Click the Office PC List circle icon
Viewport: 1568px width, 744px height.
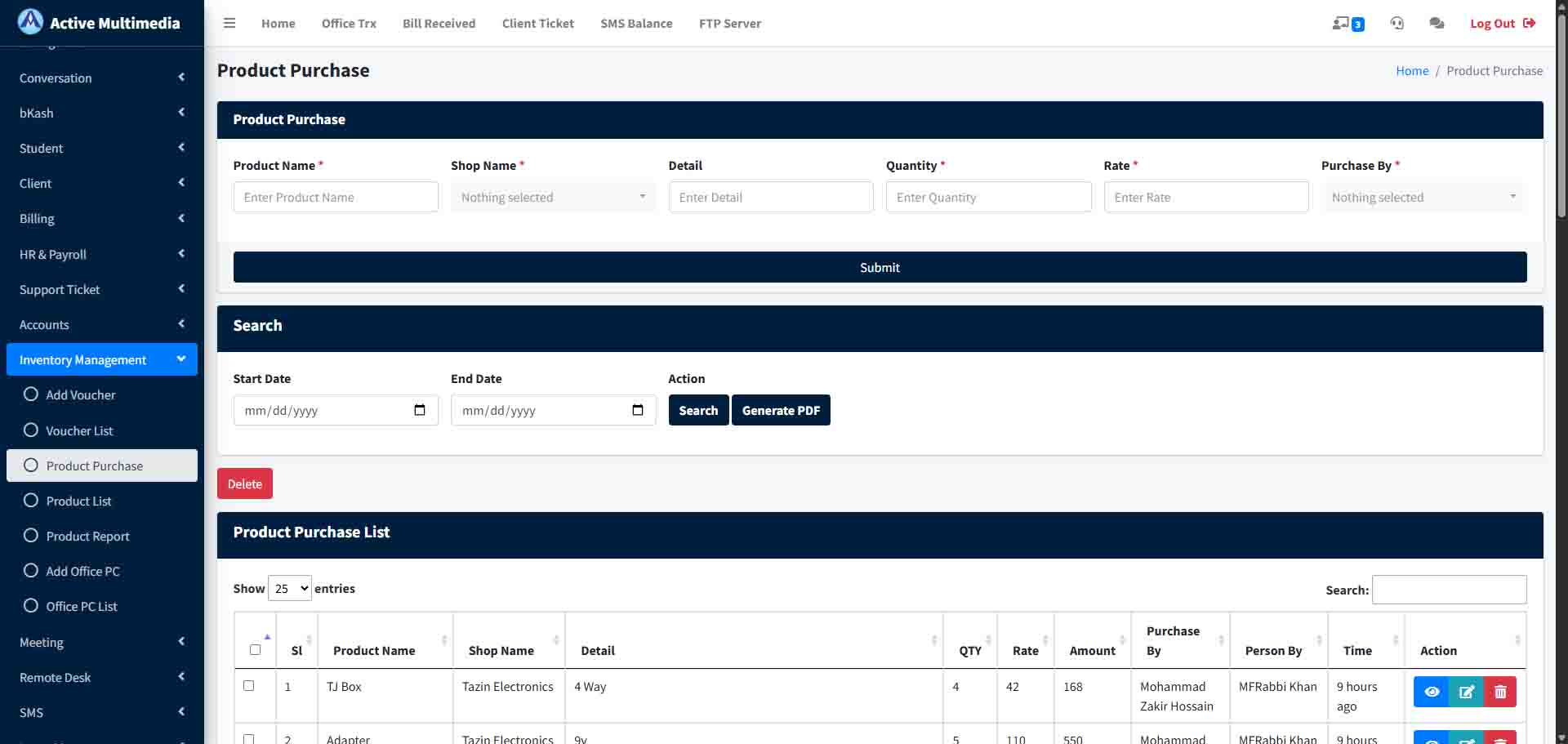click(31, 605)
